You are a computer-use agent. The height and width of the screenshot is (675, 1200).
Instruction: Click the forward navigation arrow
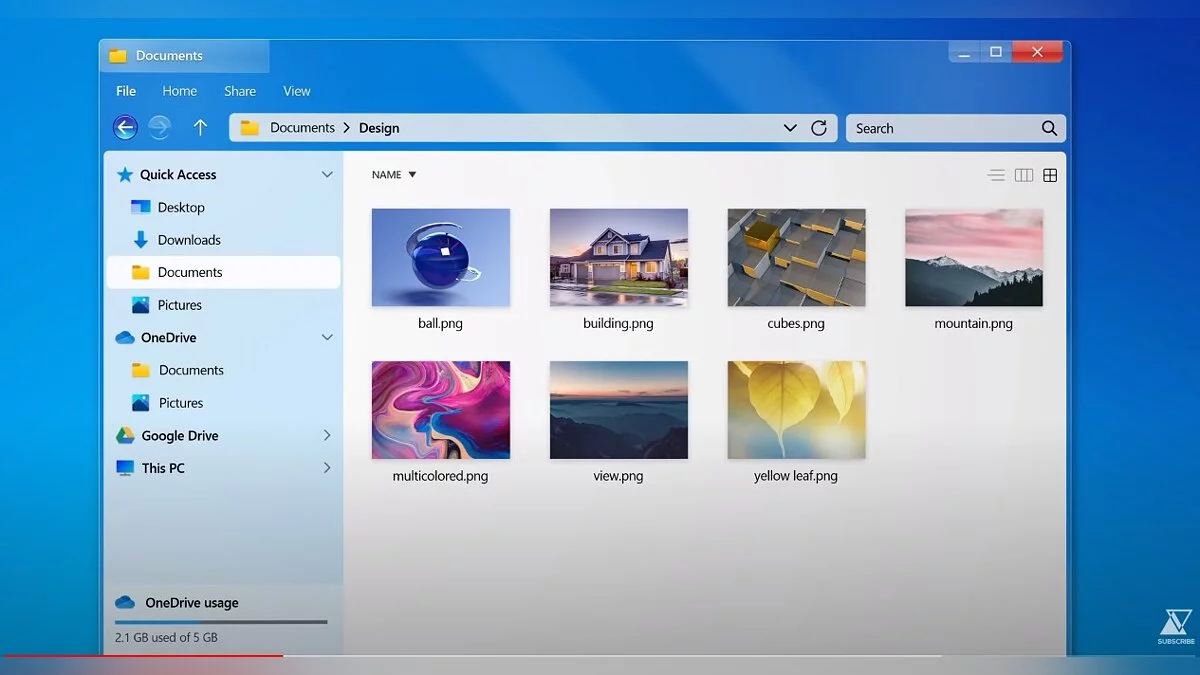(x=160, y=127)
